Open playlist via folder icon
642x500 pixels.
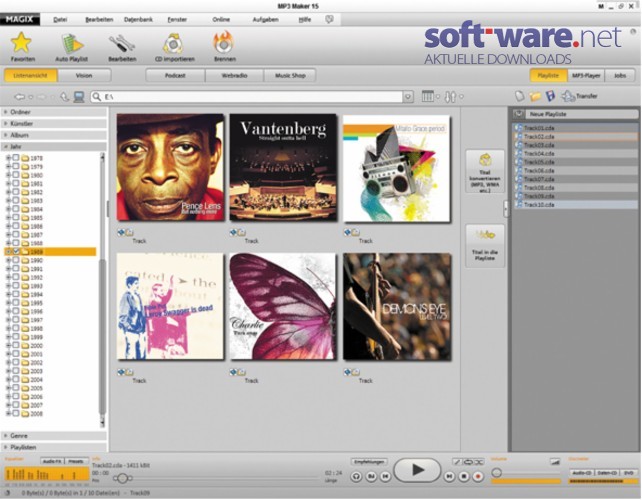535,96
